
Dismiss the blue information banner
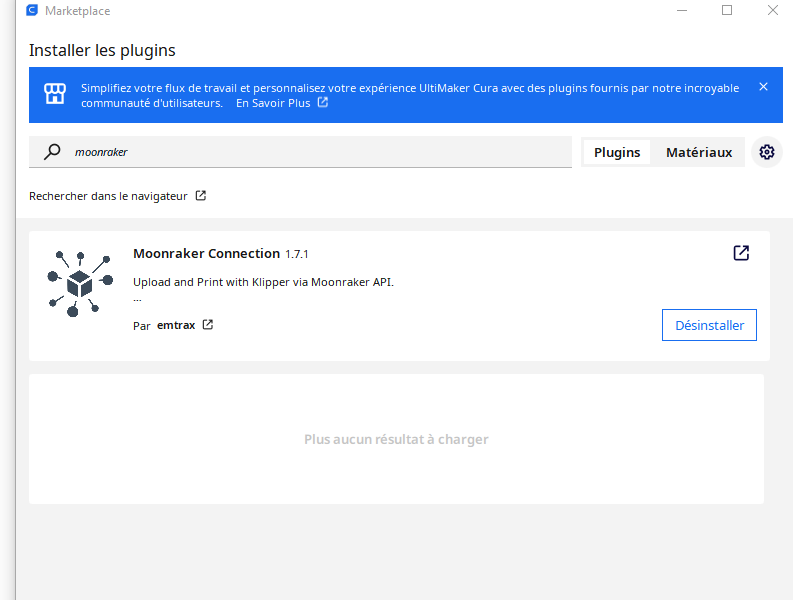tap(763, 87)
